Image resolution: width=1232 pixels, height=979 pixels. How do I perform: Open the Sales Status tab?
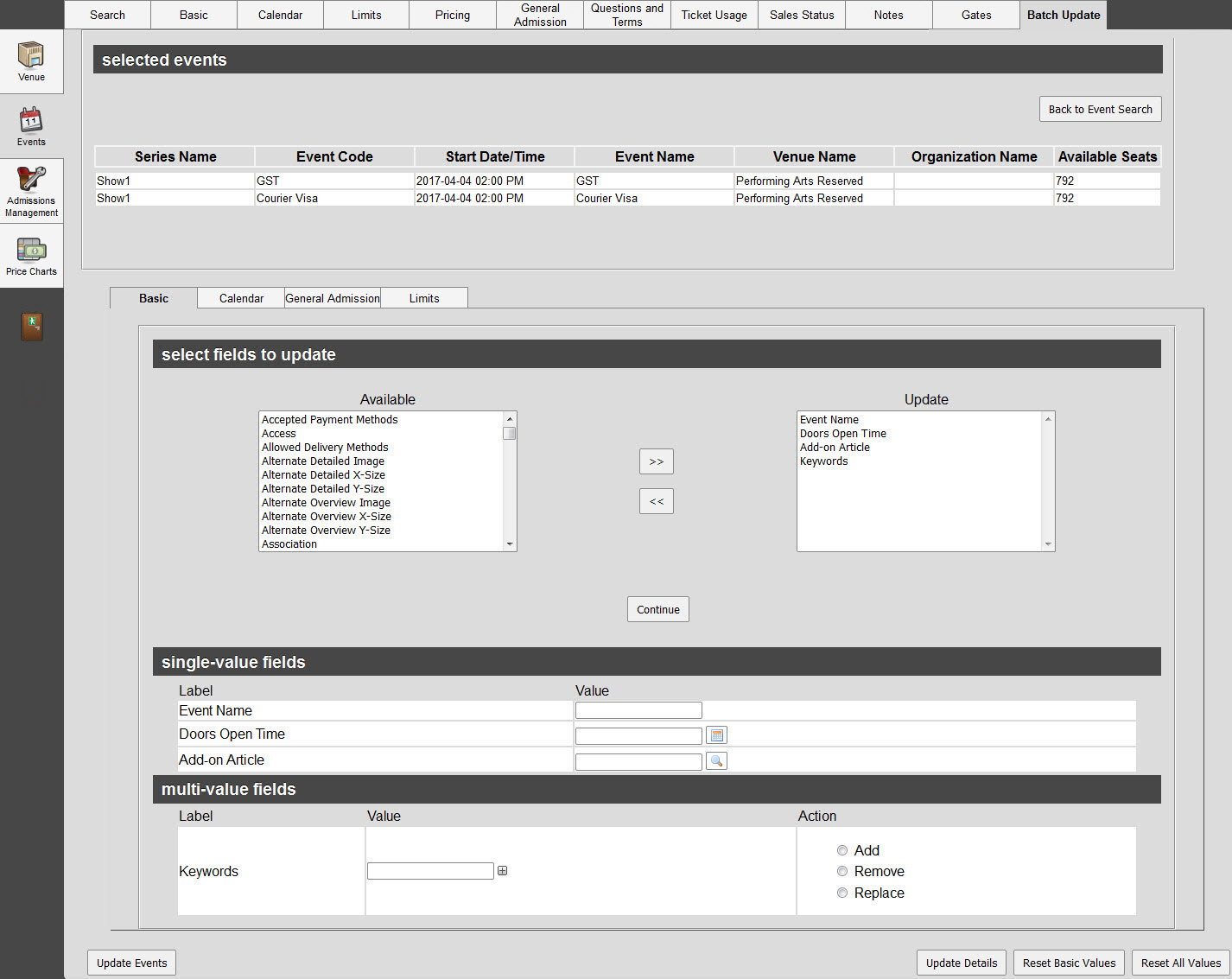pyautogui.click(x=802, y=15)
